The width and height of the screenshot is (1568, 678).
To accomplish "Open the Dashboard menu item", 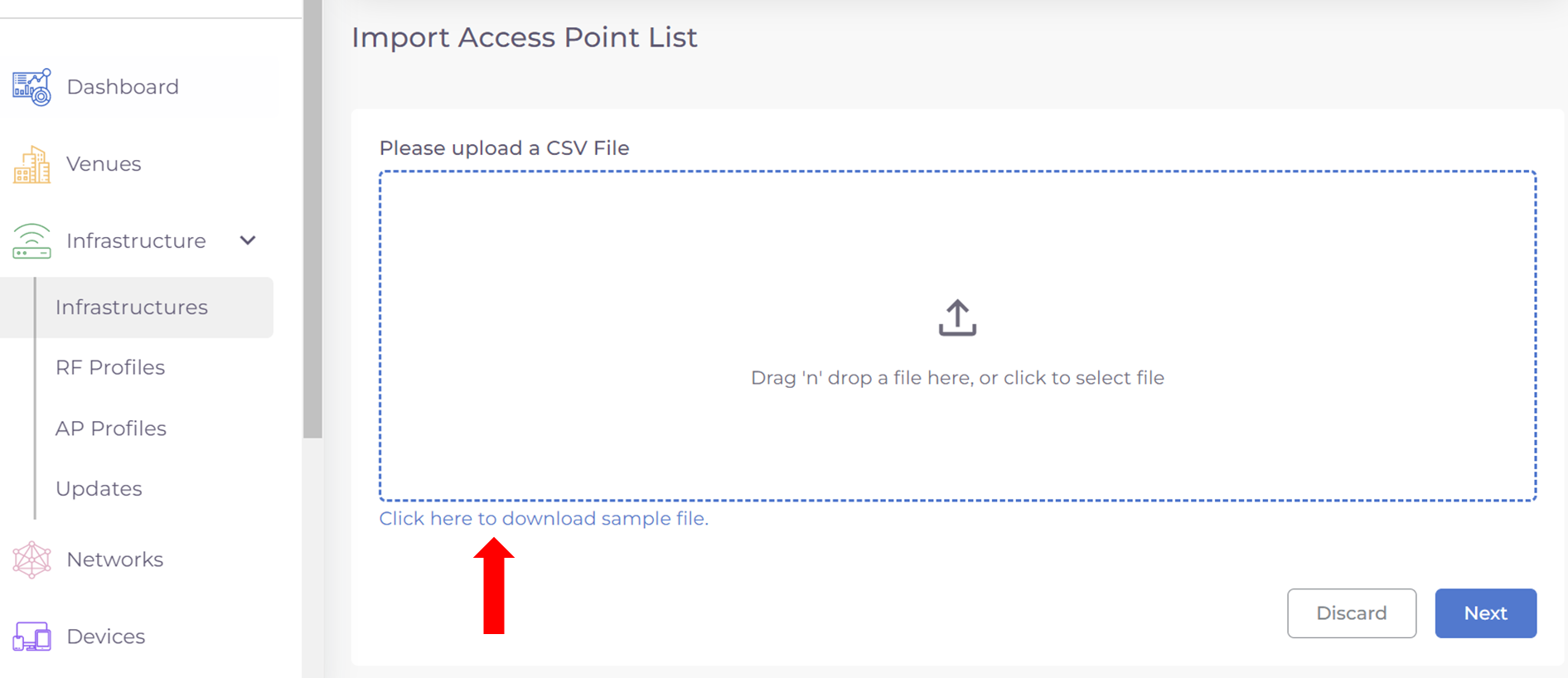I will coord(123,87).
